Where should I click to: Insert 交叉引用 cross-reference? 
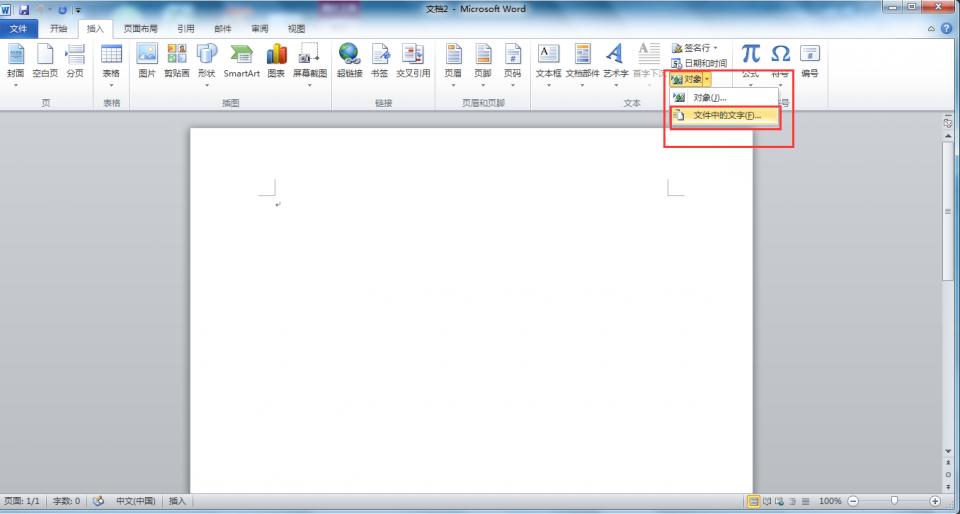click(x=413, y=60)
